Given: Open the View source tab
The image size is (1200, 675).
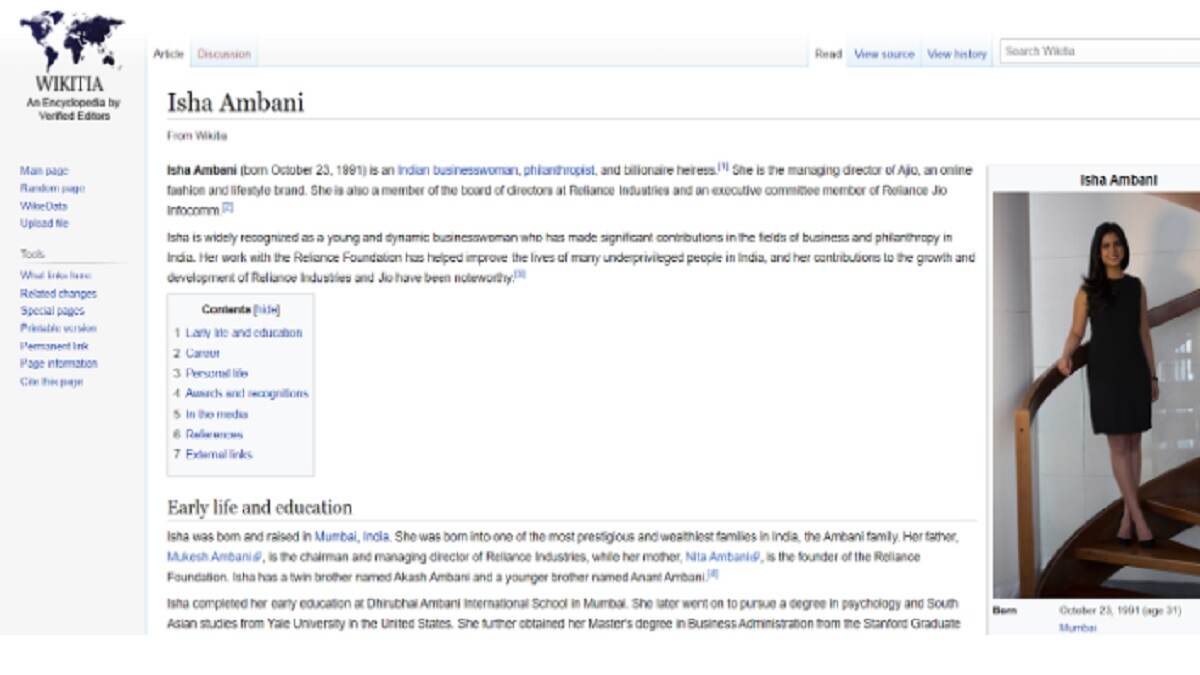Looking at the screenshot, I should pos(884,54).
